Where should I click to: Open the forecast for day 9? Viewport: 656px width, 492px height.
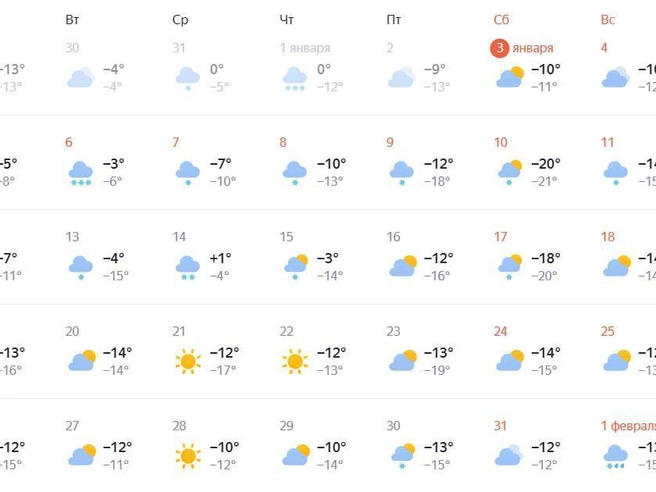[x=390, y=142]
